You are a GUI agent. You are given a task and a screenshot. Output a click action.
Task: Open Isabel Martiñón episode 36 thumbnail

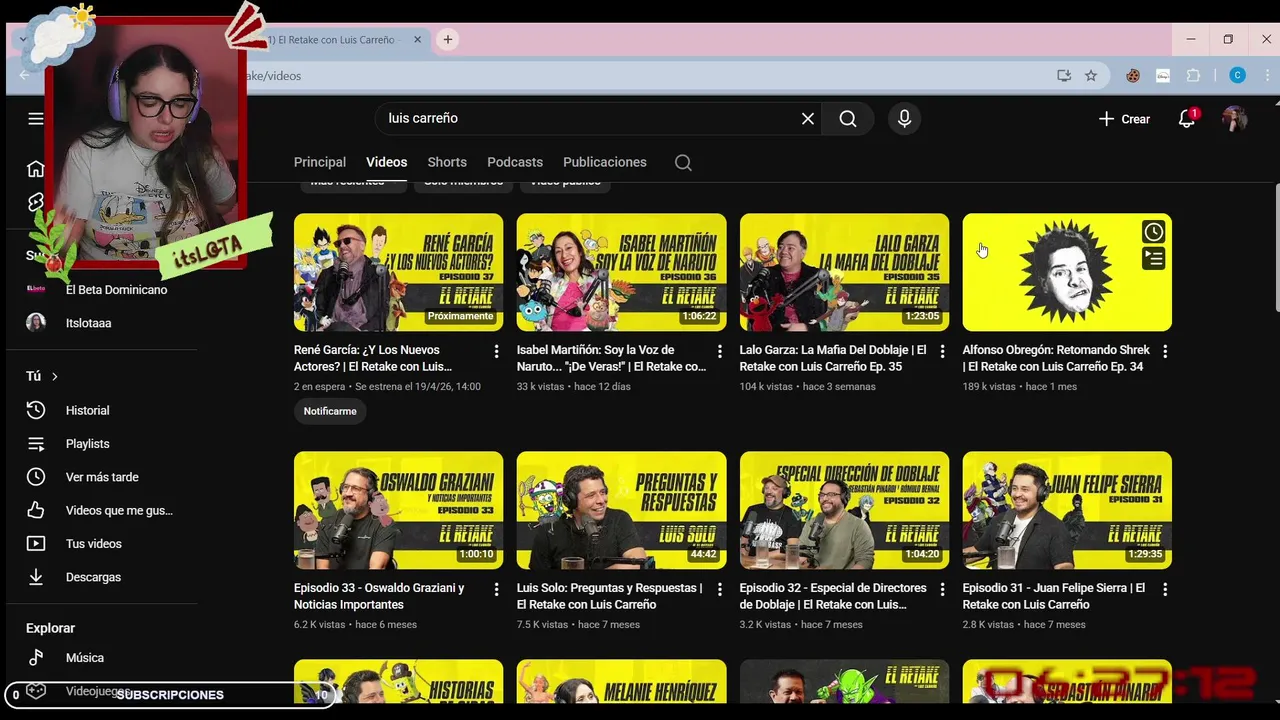pyautogui.click(x=622, y=272)
